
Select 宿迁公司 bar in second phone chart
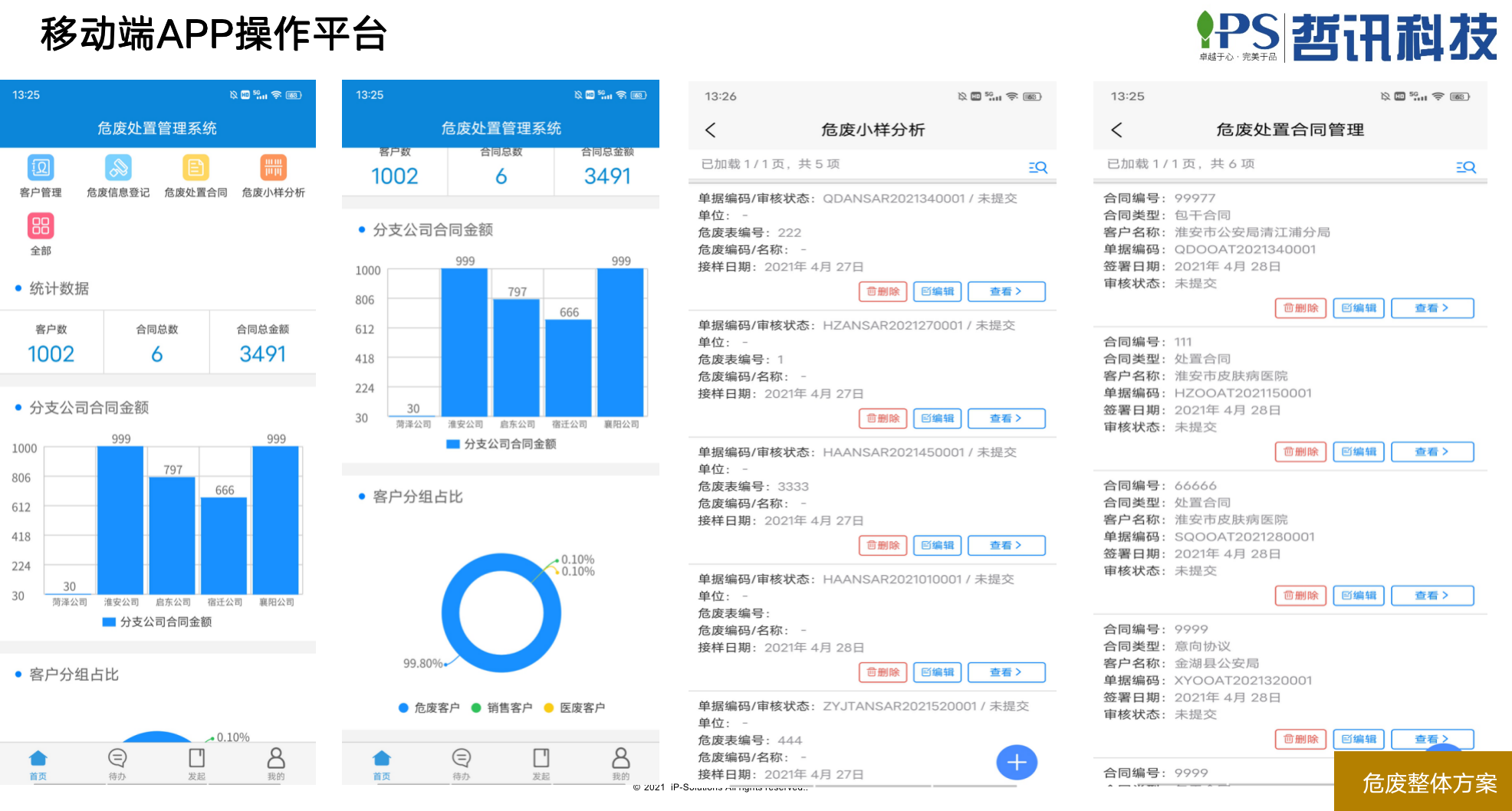(568, 368)
